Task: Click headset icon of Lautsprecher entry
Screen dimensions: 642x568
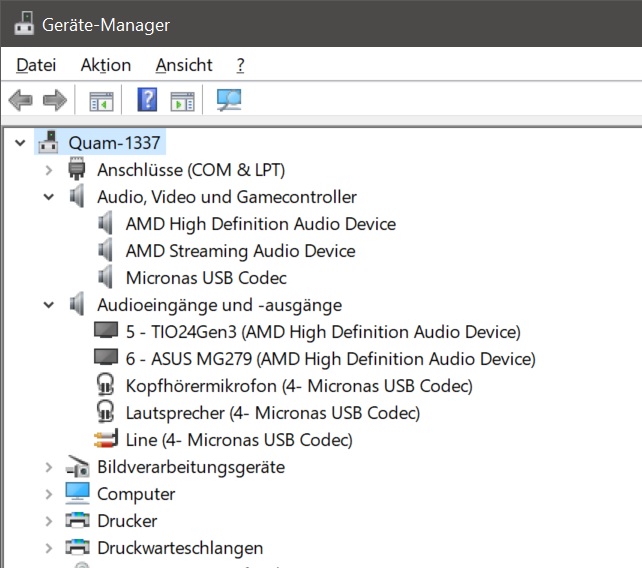Action: (x=105, y=411)
